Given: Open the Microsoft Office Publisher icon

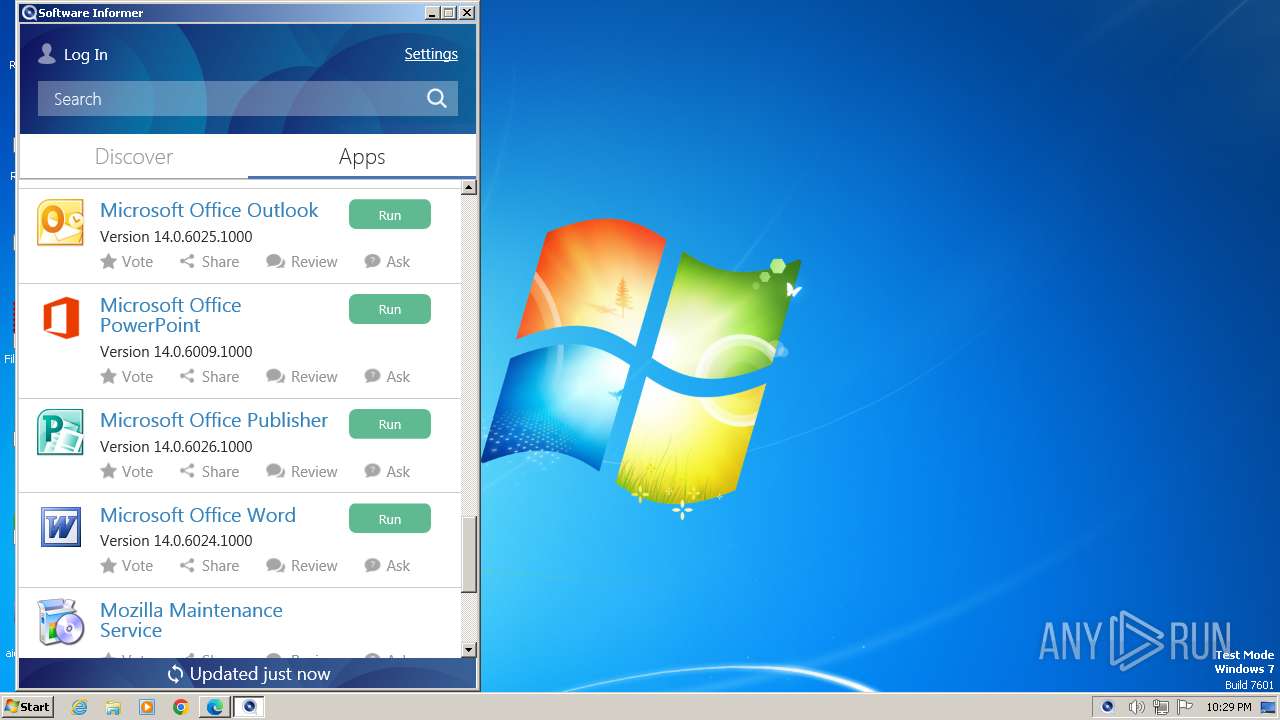Looking at the screenshot, I should [60, 432].
